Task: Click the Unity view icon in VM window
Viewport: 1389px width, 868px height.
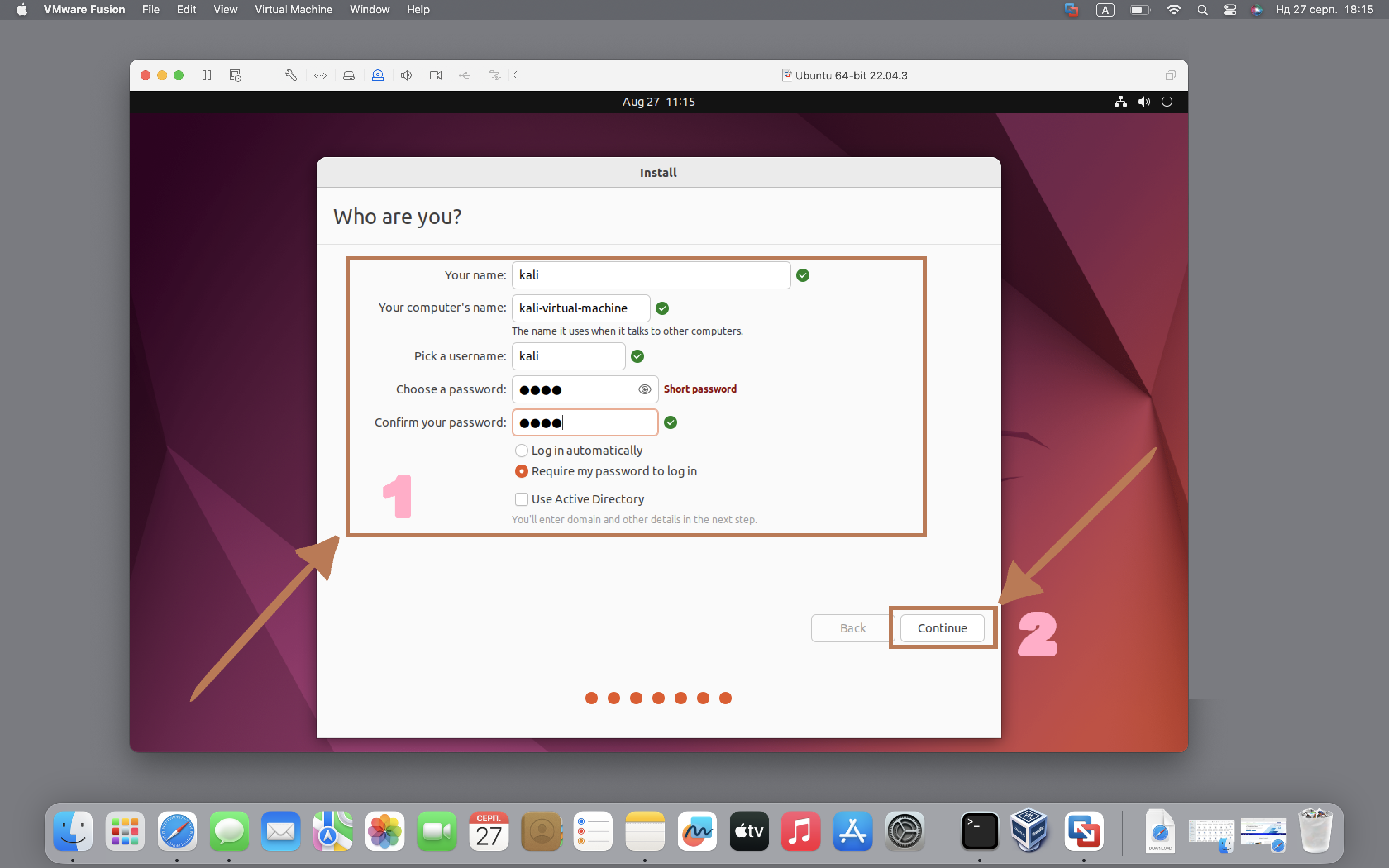Action: [x=1170, y=75]
